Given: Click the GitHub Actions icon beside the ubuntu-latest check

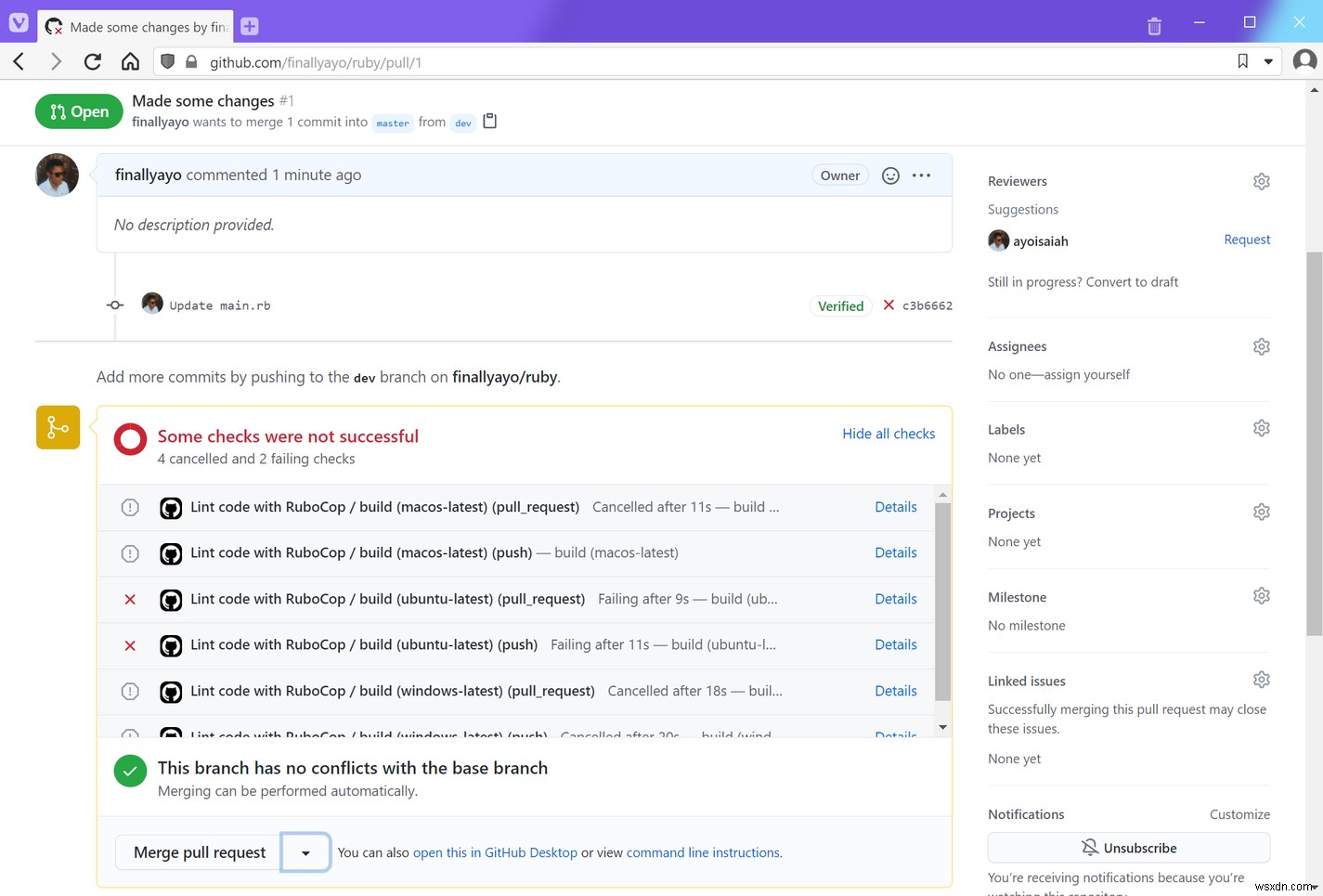Looking at the screenshot, I should [x=171, y=599].
